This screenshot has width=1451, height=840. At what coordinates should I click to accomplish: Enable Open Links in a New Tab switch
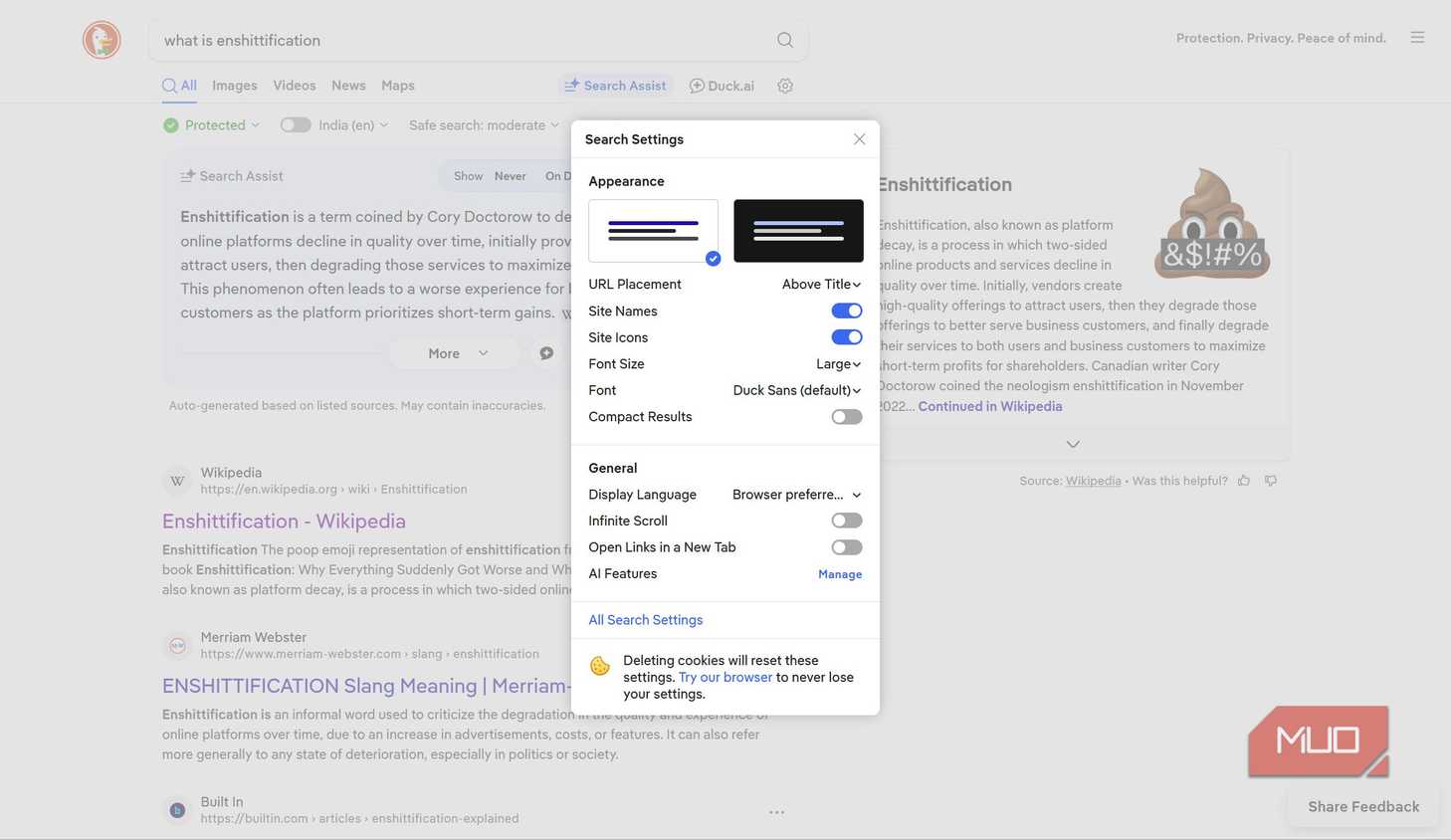[x=847, y=547]
